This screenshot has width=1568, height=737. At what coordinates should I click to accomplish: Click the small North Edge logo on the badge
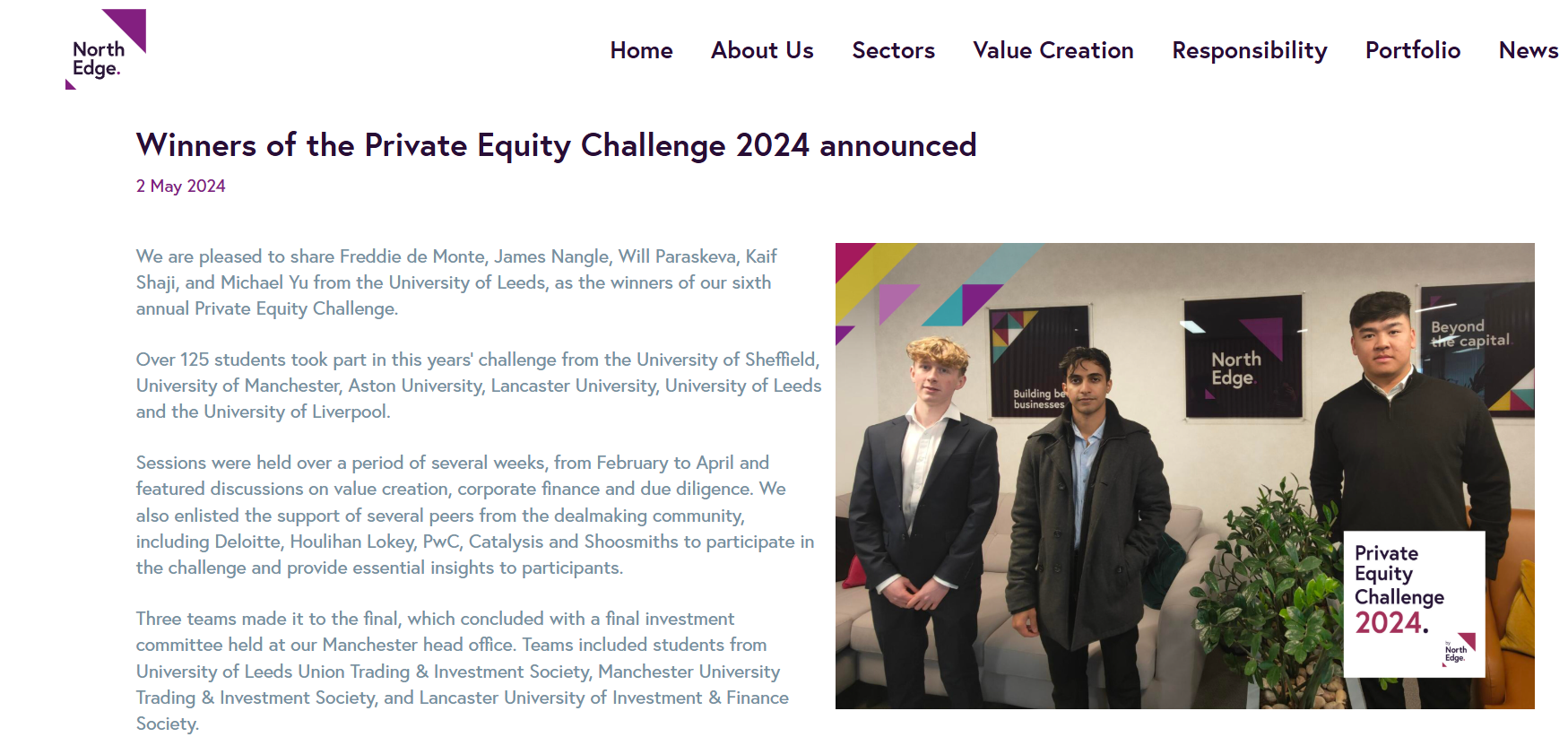click(x=1458, y=651)
